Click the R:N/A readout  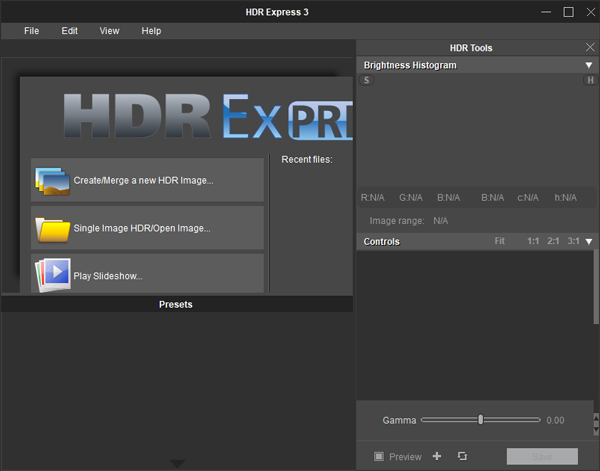372,198
